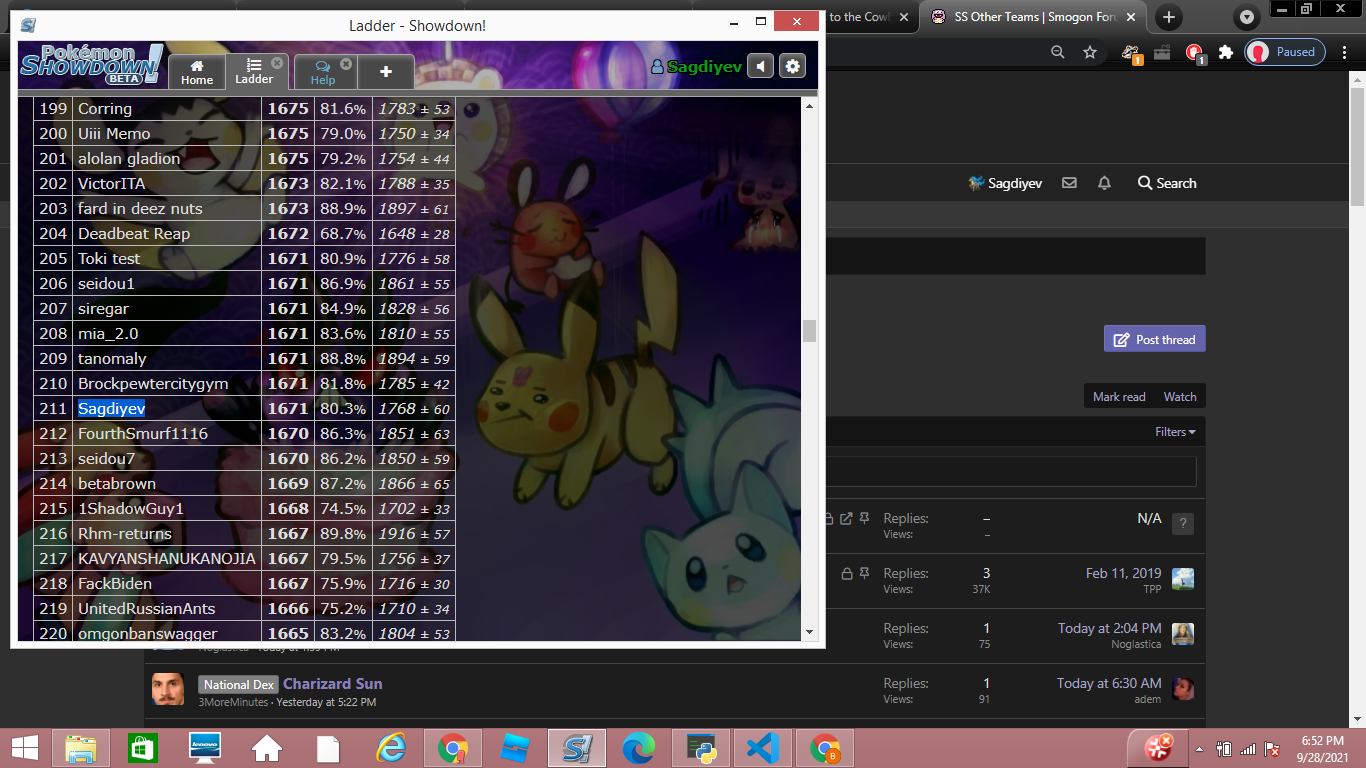Show hidden tray icons arrow

coord(1199,748)
